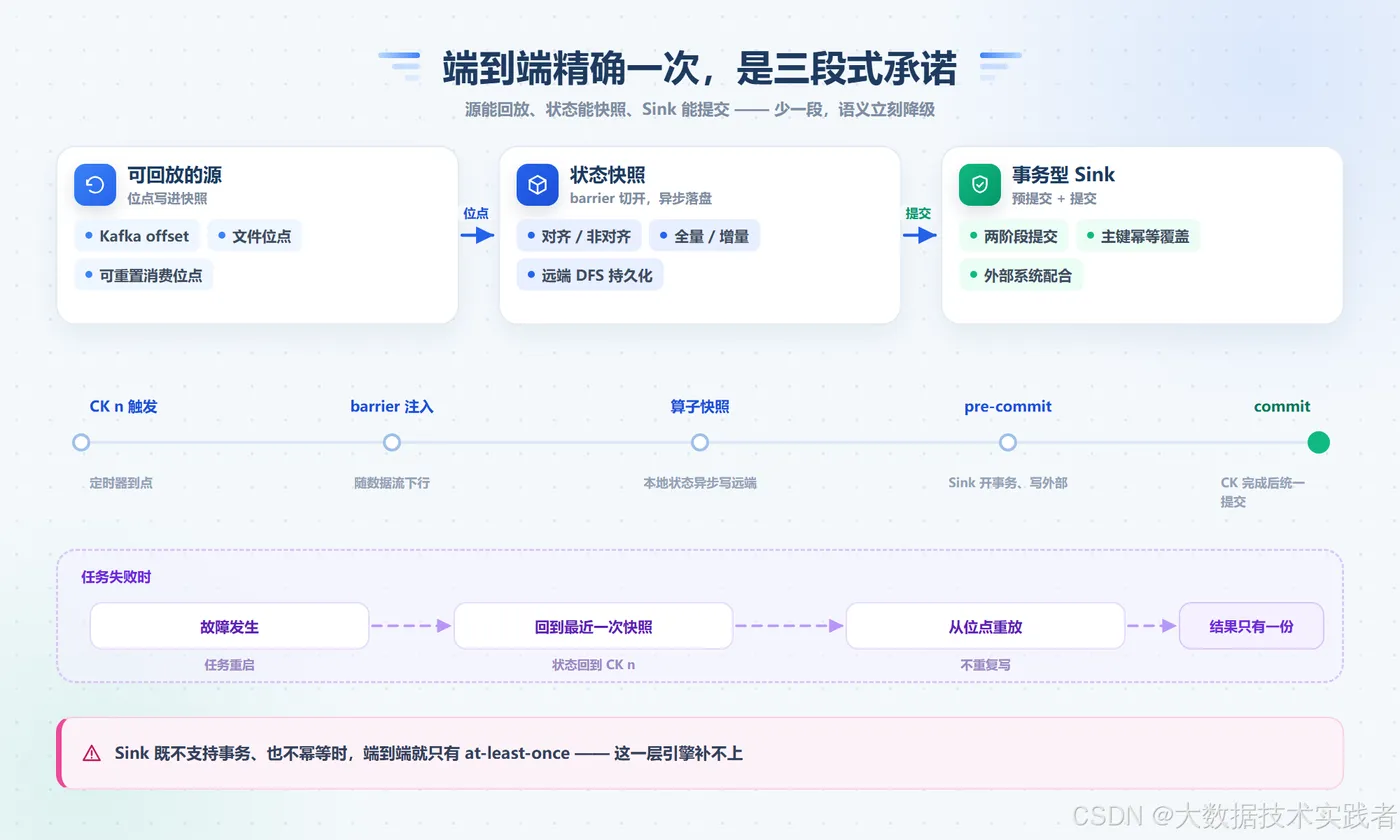Click the 算子快照 timeline node
This screenshot has height=840, width=1400.
point(700,442)
